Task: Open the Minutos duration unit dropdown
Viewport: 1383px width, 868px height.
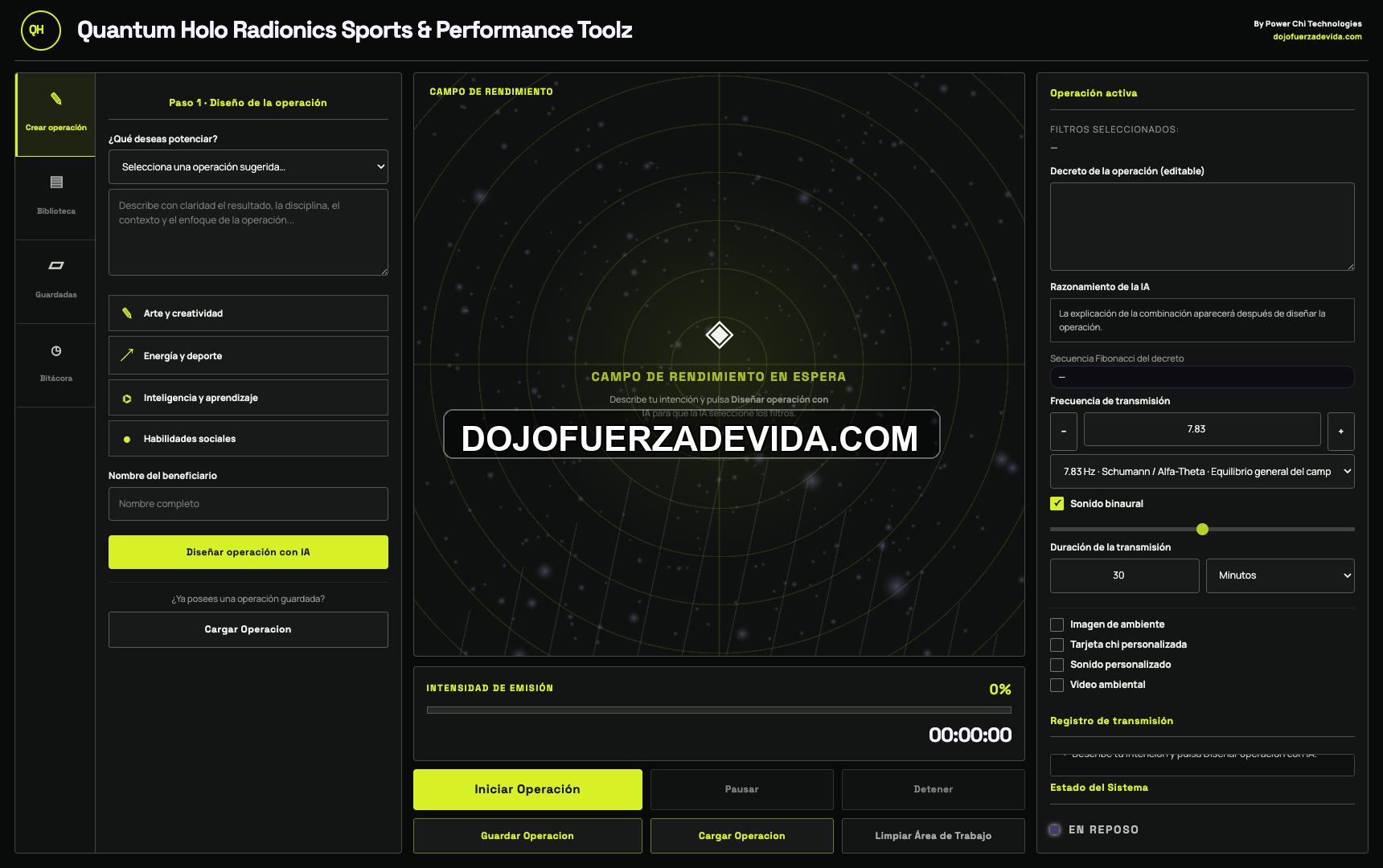Action: tap(1280, 575)
